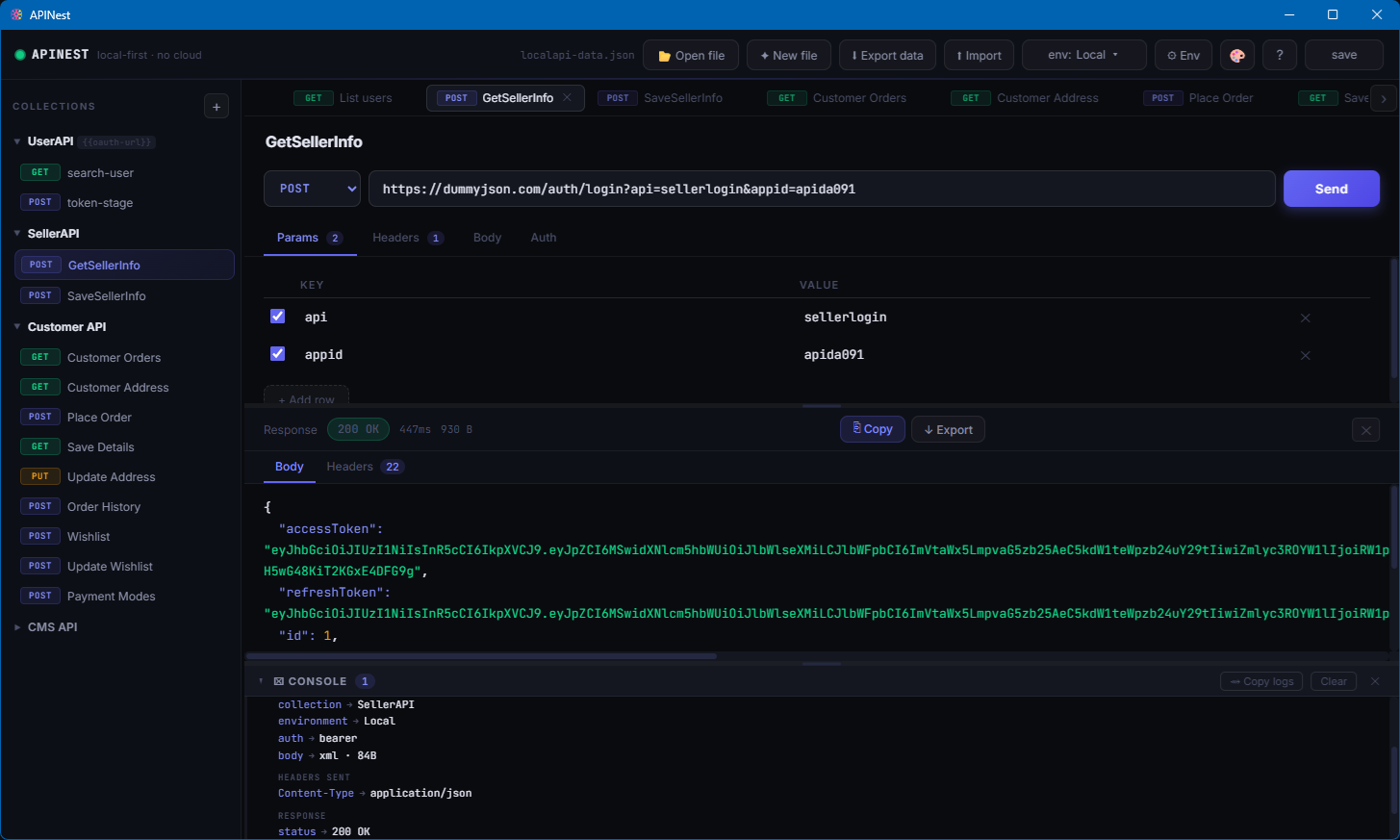Open Save Details in sidebar

coord(124,447)
